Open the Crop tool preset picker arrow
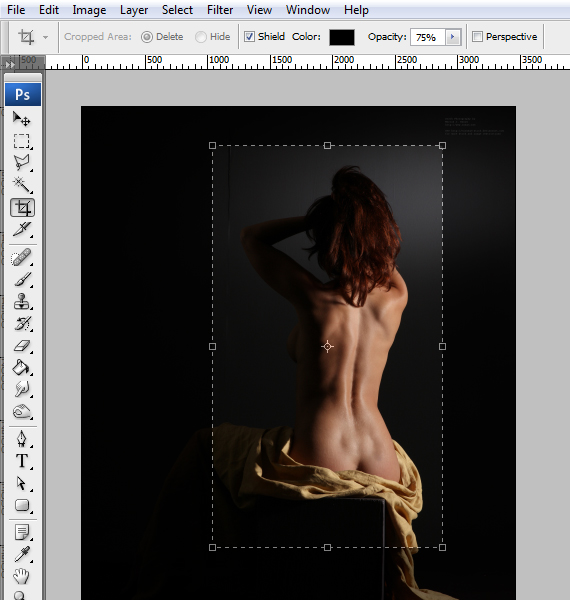This screenshot has height=600, width=570. pos(46,37)
